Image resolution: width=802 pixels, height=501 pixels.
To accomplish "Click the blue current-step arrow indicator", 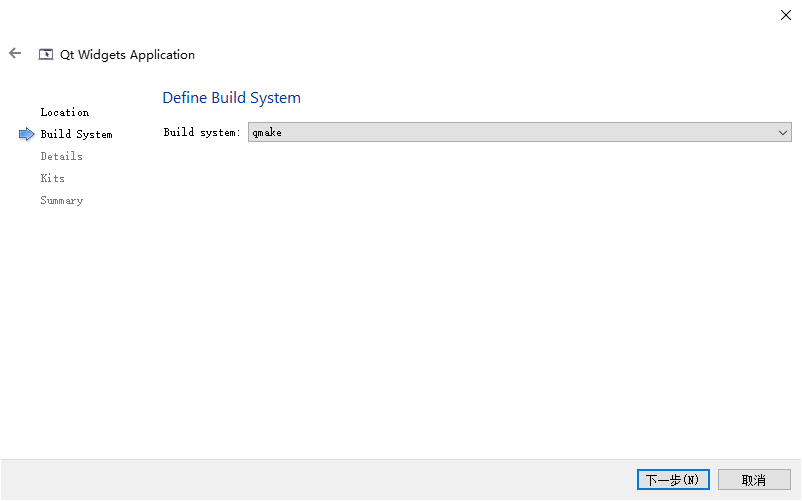I will [27, 134].
